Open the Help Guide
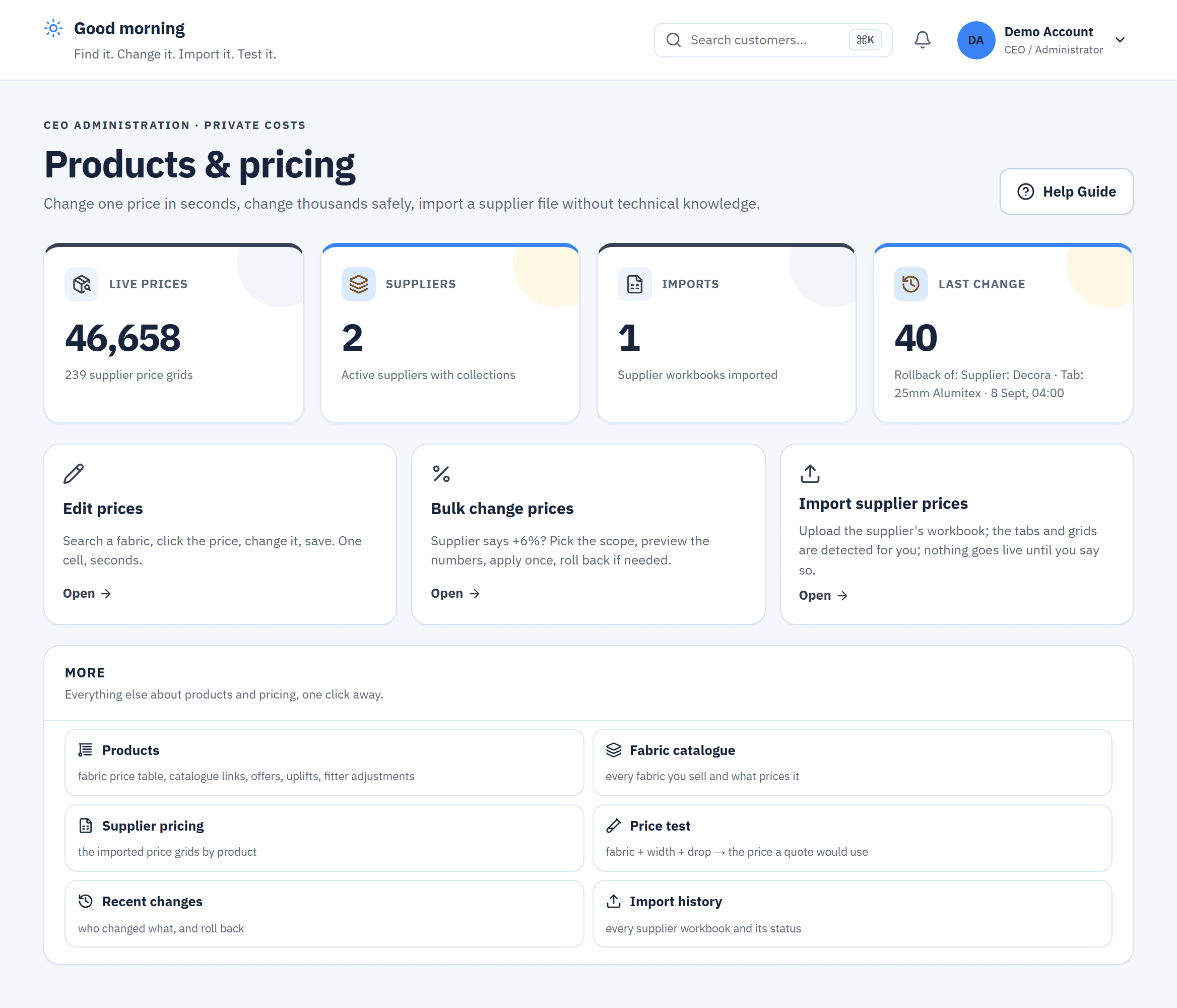Viewport: 1177px width, 1008px height. [1066, 192]
